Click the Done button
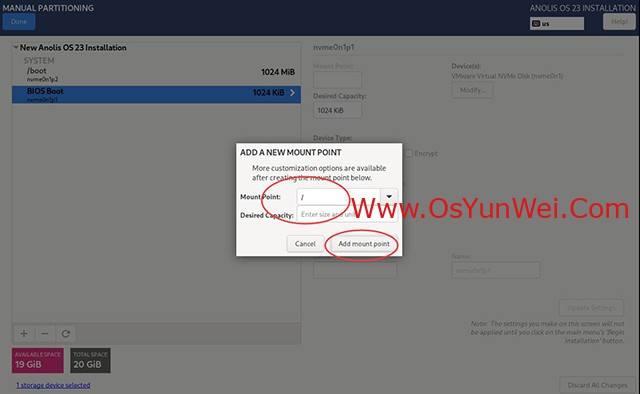 [19, 22]
